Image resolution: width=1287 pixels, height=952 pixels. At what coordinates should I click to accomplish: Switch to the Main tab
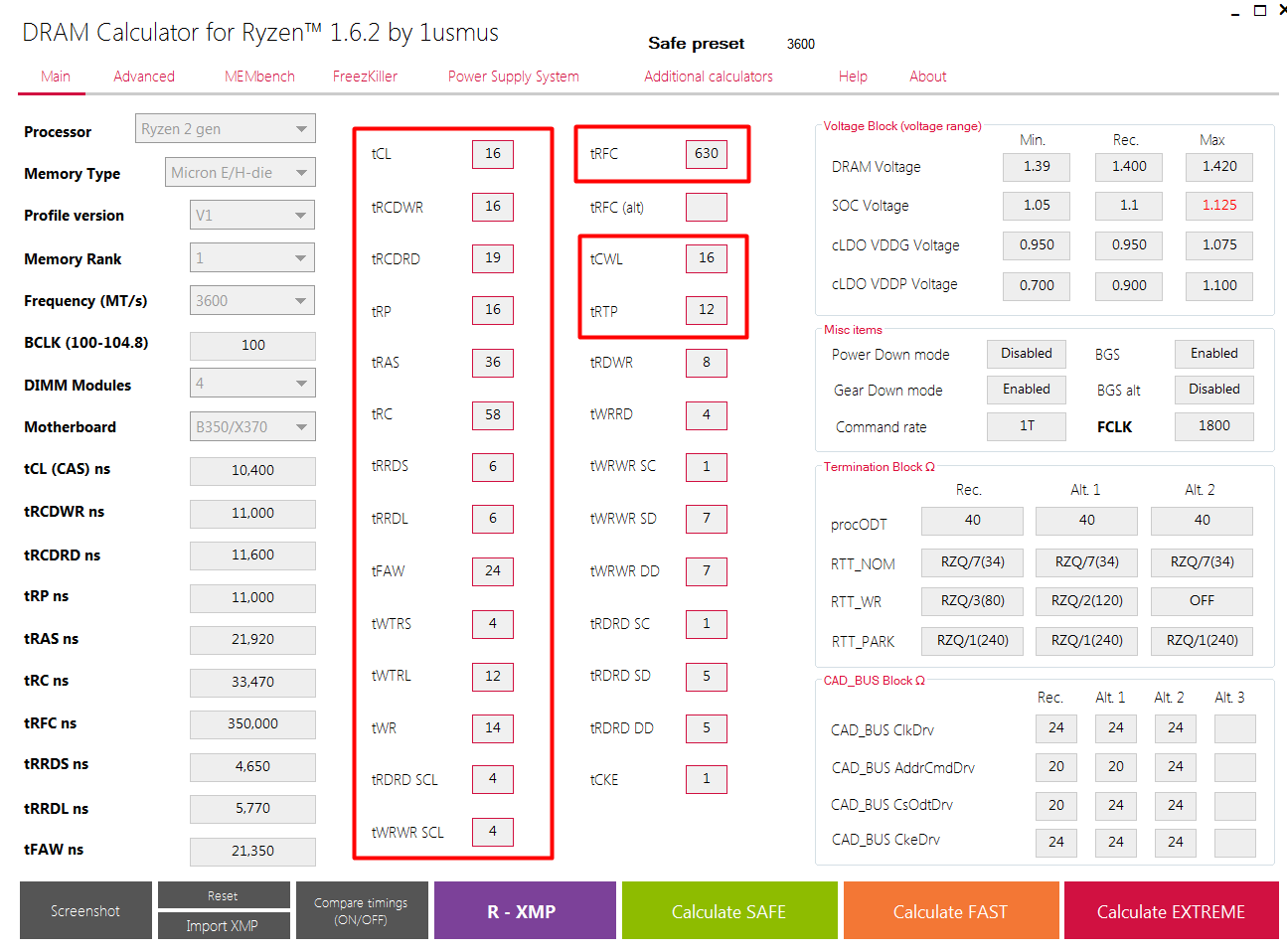[56, 77]
